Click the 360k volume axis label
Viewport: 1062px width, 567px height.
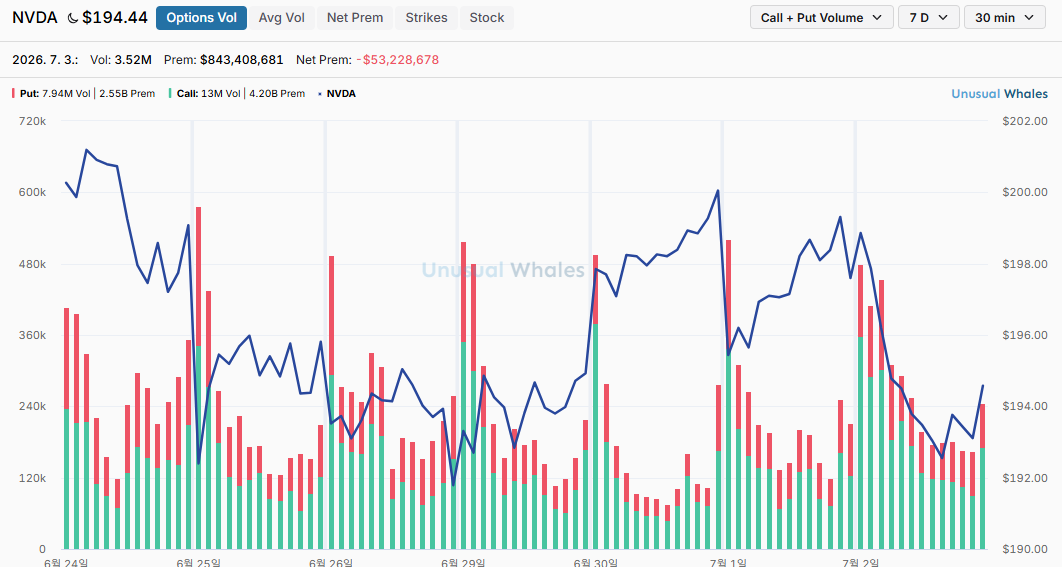[33, 335]
